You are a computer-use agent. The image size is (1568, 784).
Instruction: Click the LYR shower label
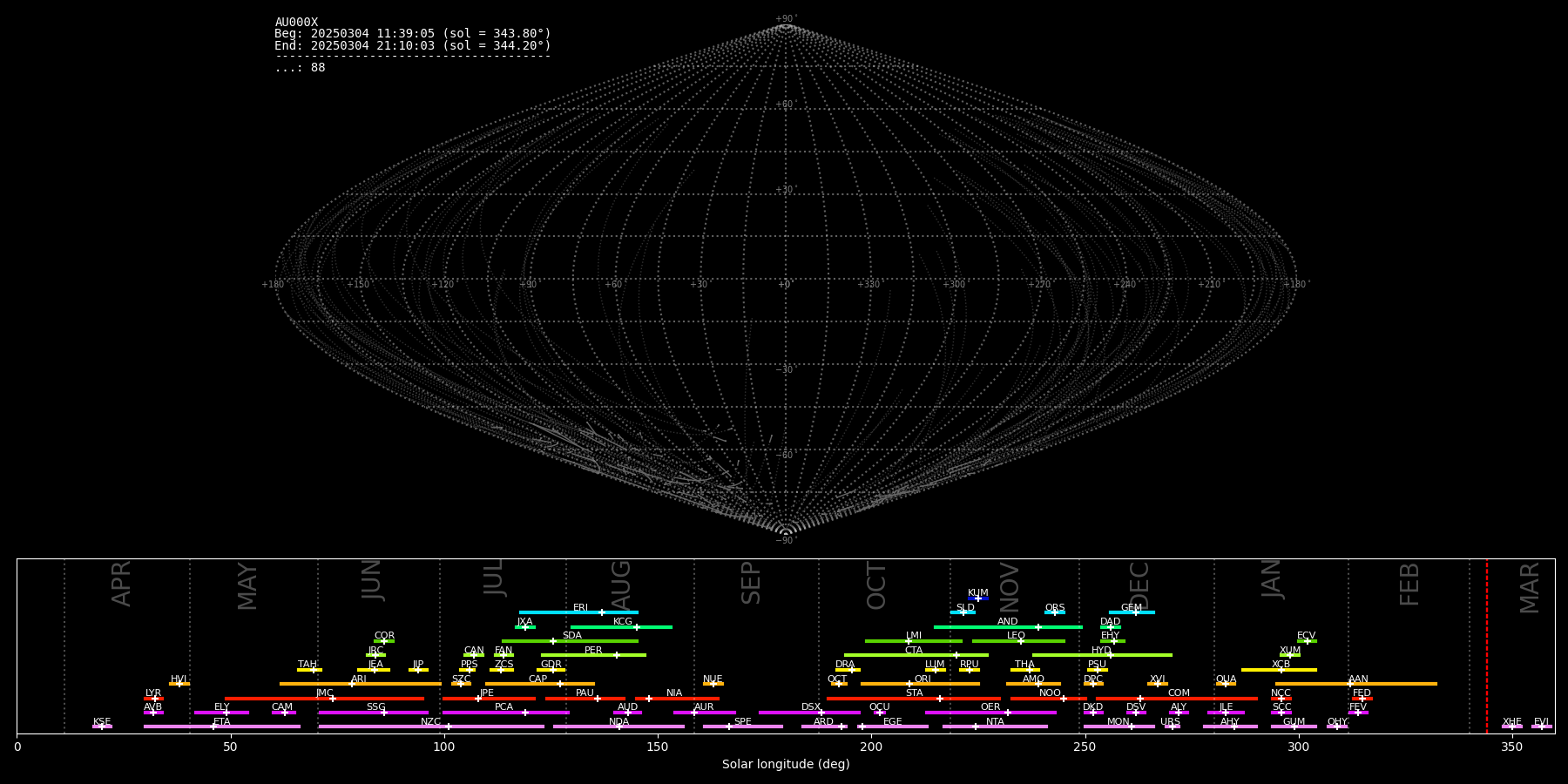coord(153,693)
